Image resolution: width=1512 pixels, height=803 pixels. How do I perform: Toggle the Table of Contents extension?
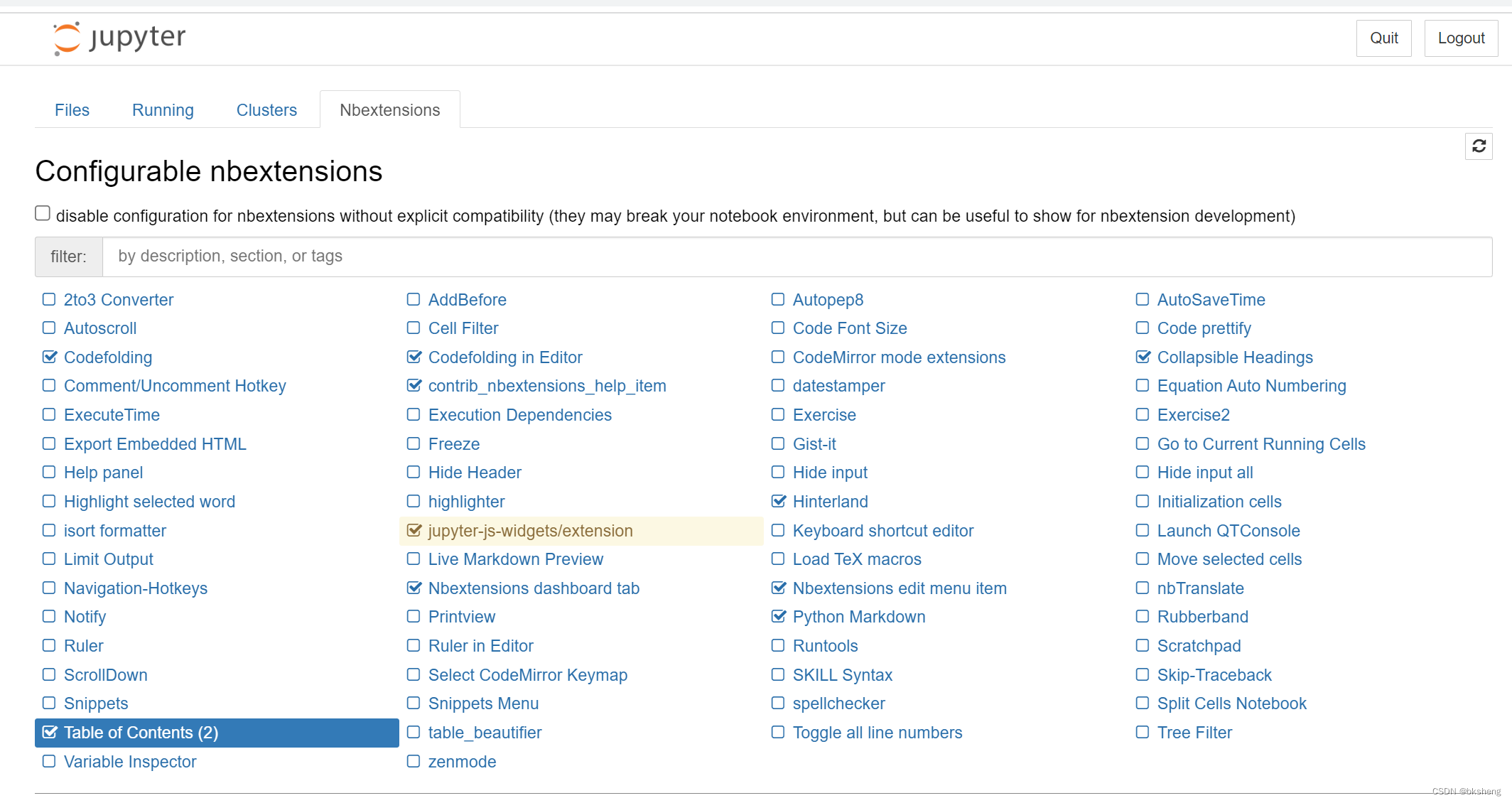coord(51,732)
